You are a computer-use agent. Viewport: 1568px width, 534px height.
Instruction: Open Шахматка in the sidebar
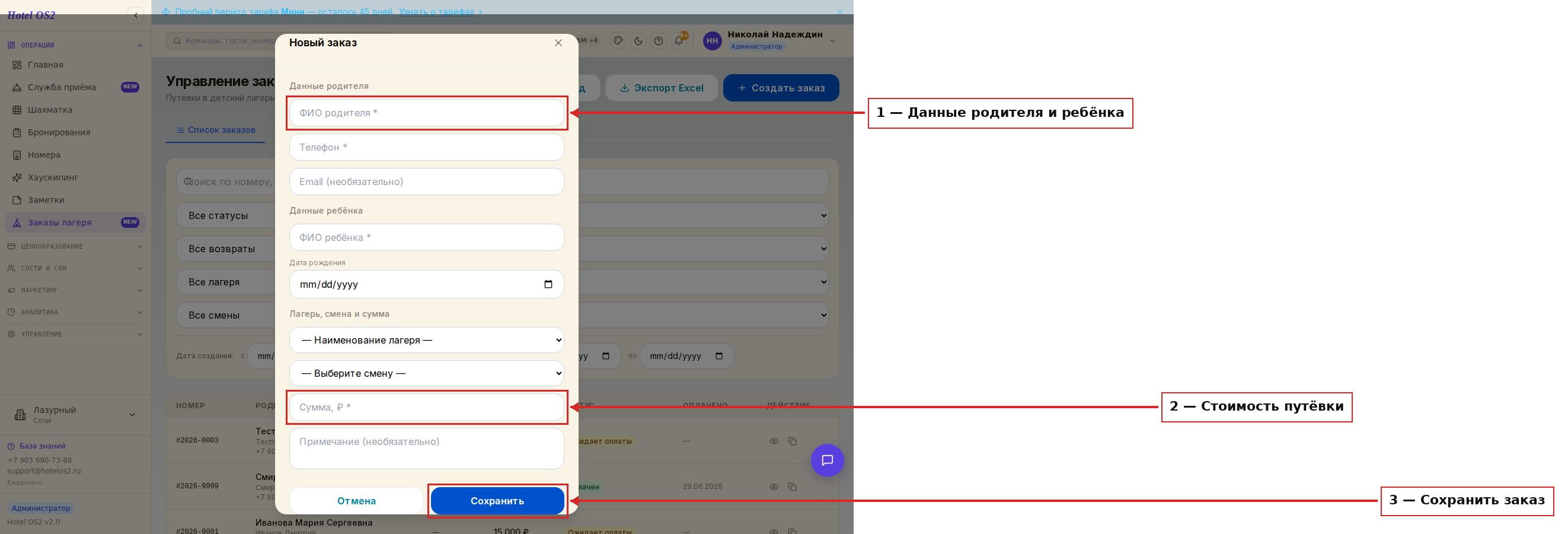pyautogui.click(x=75, y=110)
